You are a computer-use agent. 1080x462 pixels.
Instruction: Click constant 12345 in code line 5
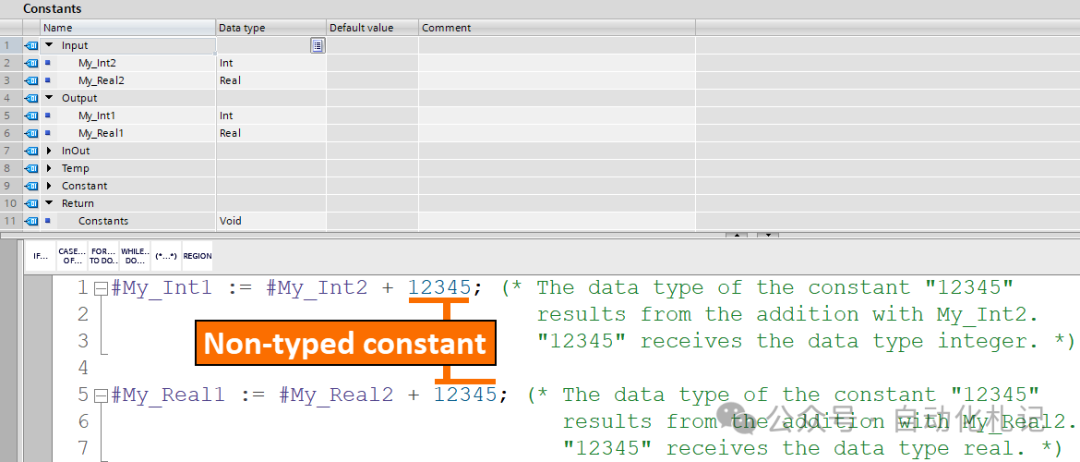[x=466, y=394]
